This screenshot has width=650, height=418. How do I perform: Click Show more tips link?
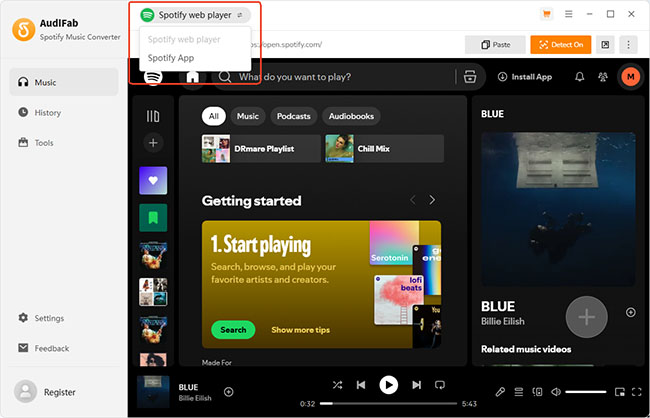click(x=301, y=330)
